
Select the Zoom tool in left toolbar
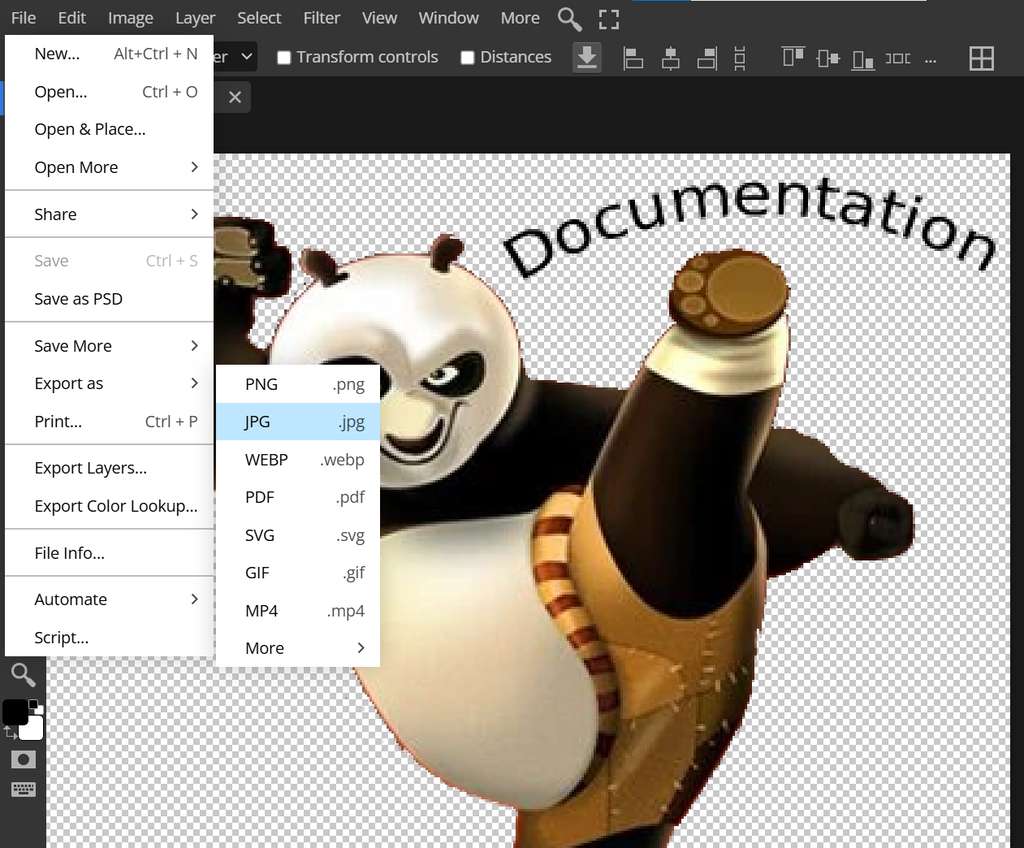[23, 675]
